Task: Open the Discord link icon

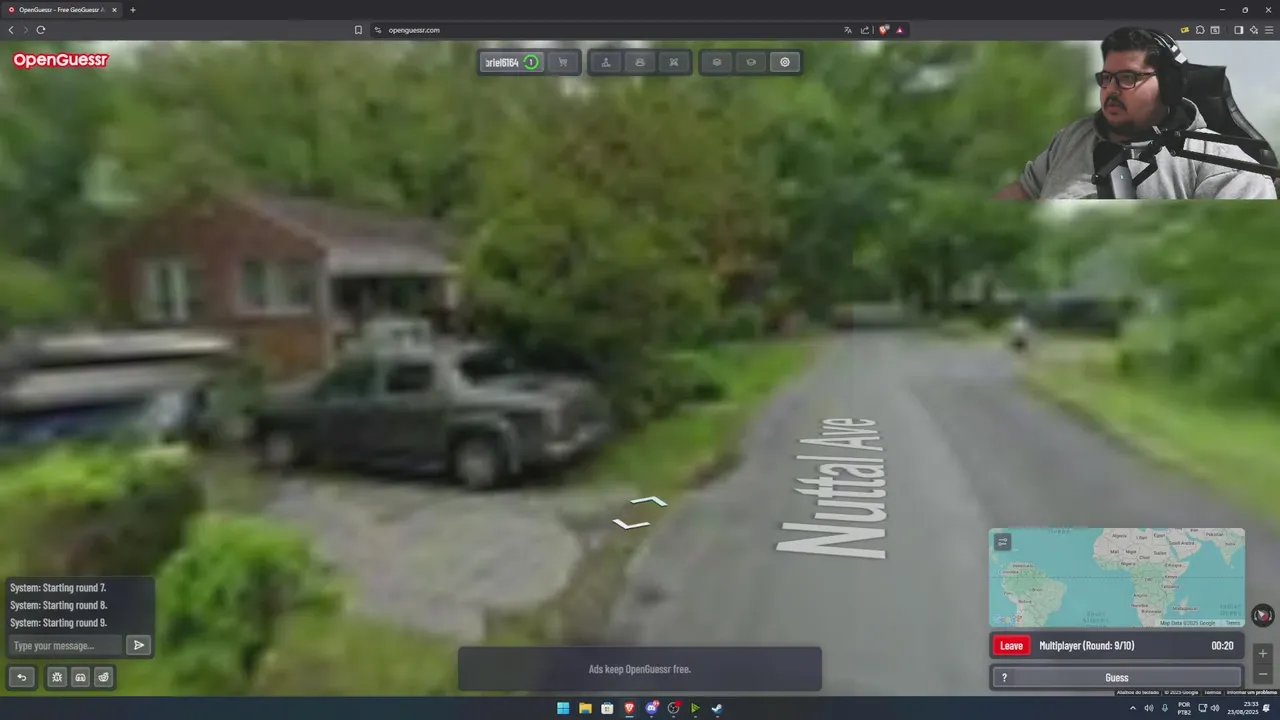Action: [x=81, y=677]
